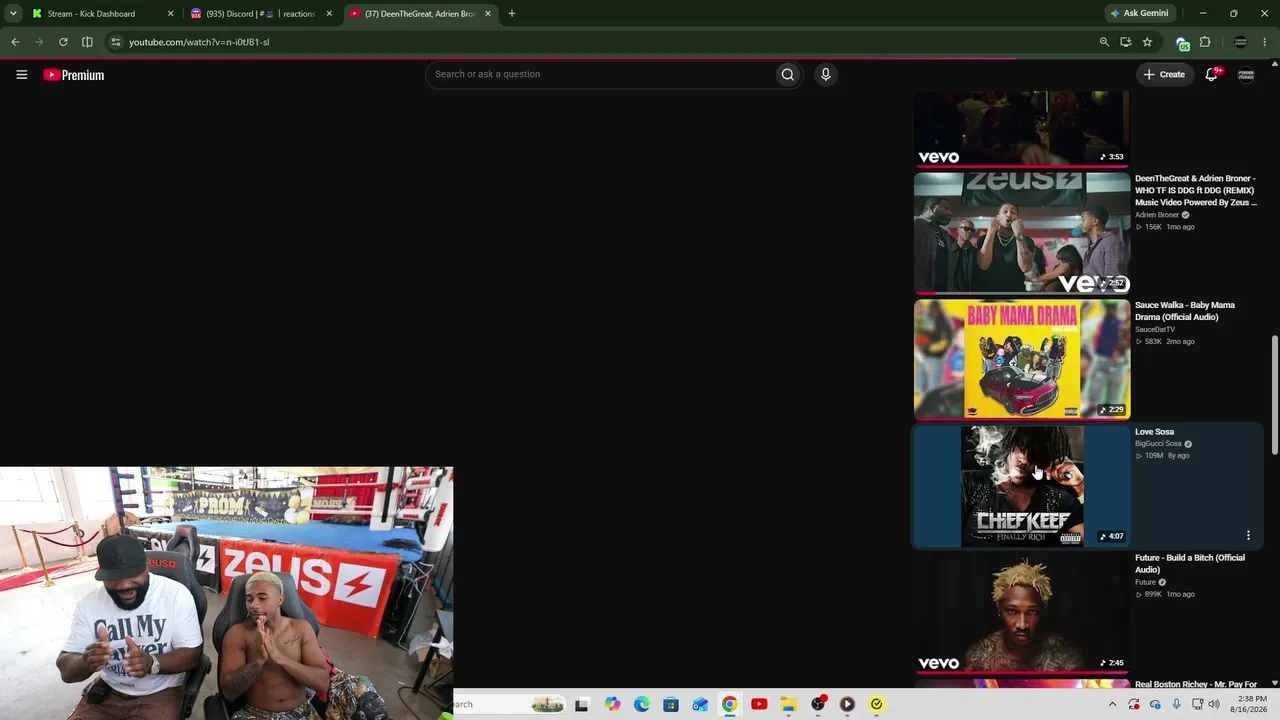Open YouTube notifications bell
Image resolution: width=1280 pixels, height=720 pixels.
pyautogui.click(x=1212, y=74)
